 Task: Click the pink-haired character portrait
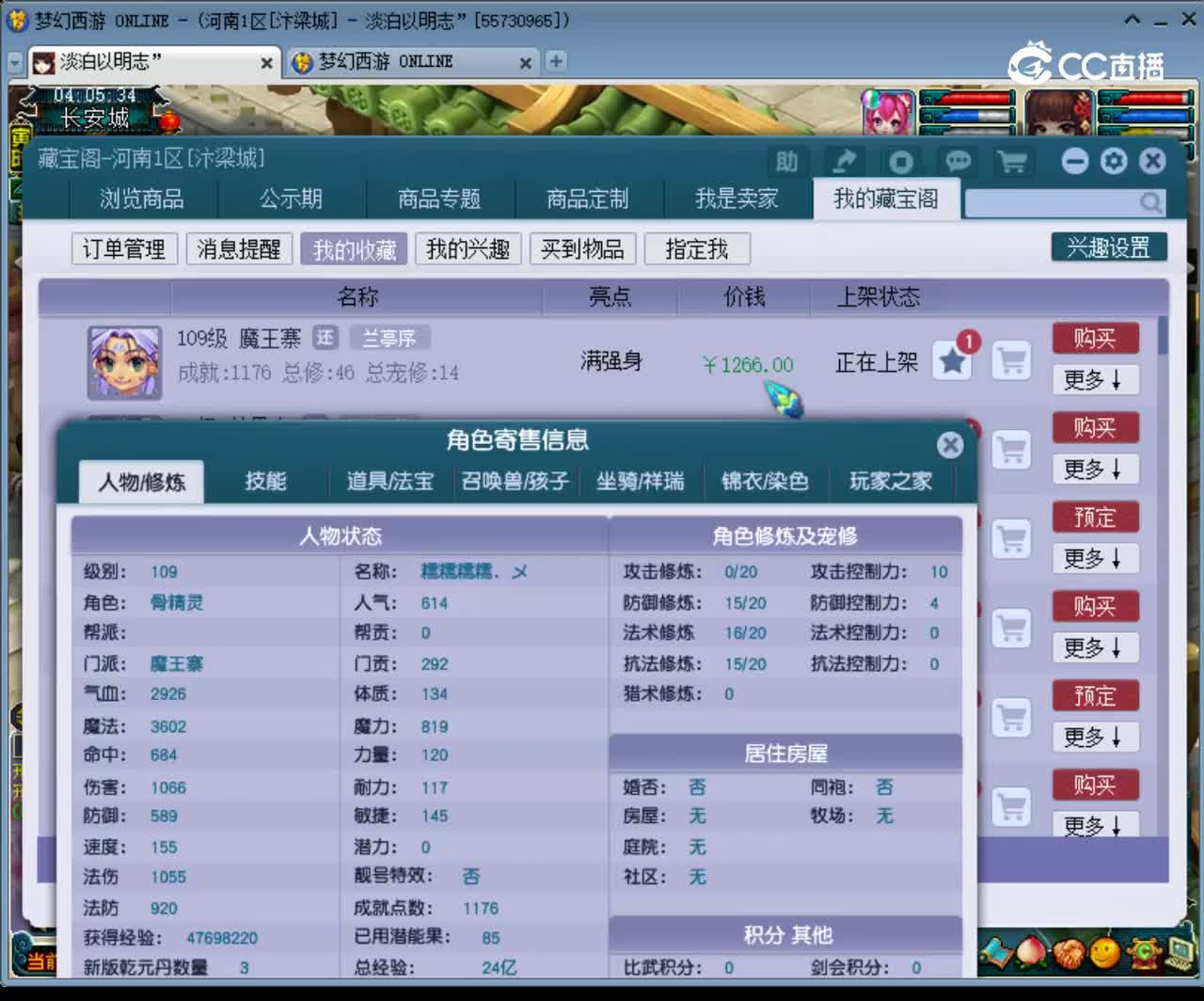coord(889,113)
